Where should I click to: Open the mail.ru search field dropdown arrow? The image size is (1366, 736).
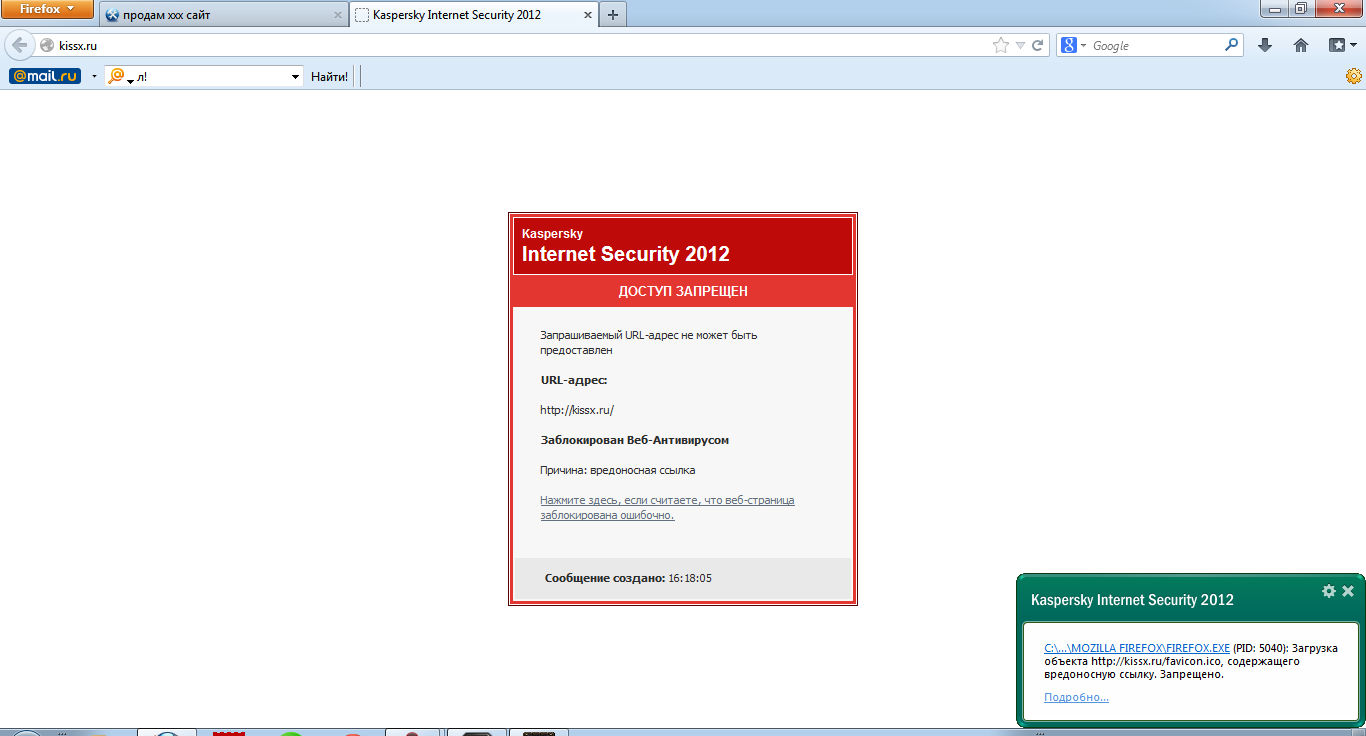click(x=295, y=76)
